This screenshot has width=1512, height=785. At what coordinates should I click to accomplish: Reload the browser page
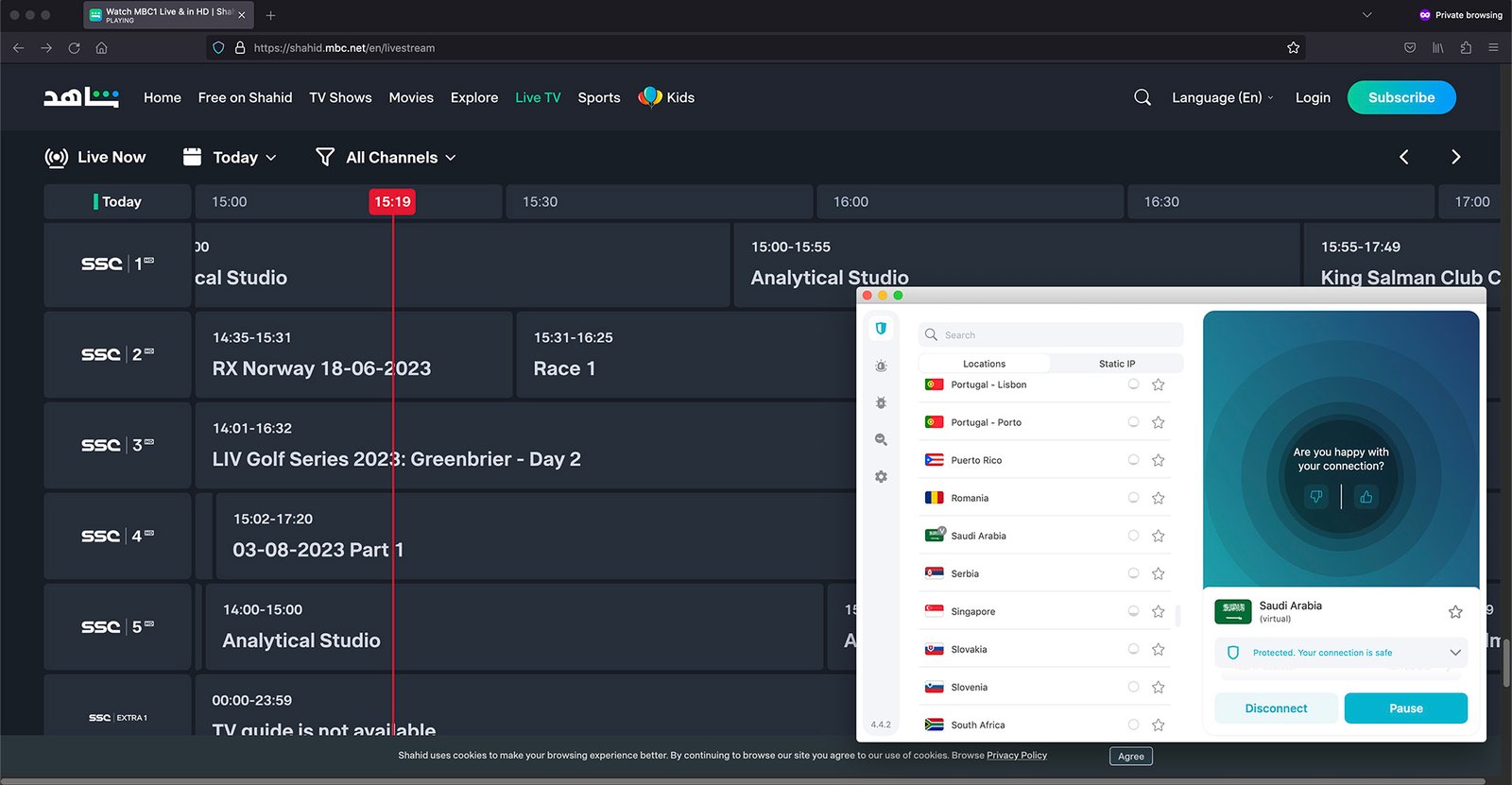coord(74,47)
